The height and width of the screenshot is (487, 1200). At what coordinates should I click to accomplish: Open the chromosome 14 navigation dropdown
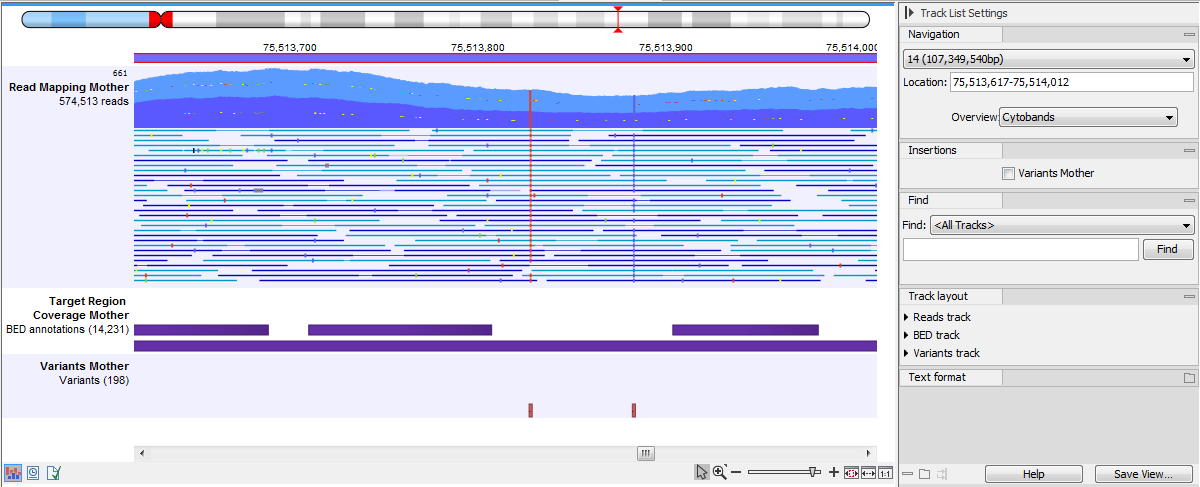(1047, 61)
